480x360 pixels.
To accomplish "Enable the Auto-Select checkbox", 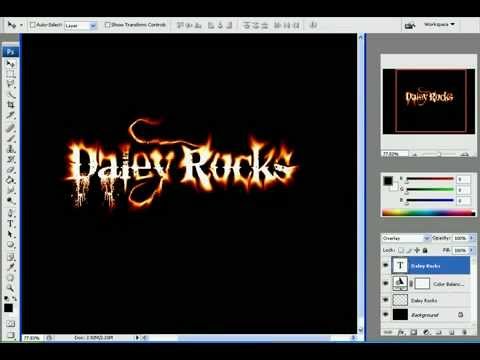I will click(33, 25).
